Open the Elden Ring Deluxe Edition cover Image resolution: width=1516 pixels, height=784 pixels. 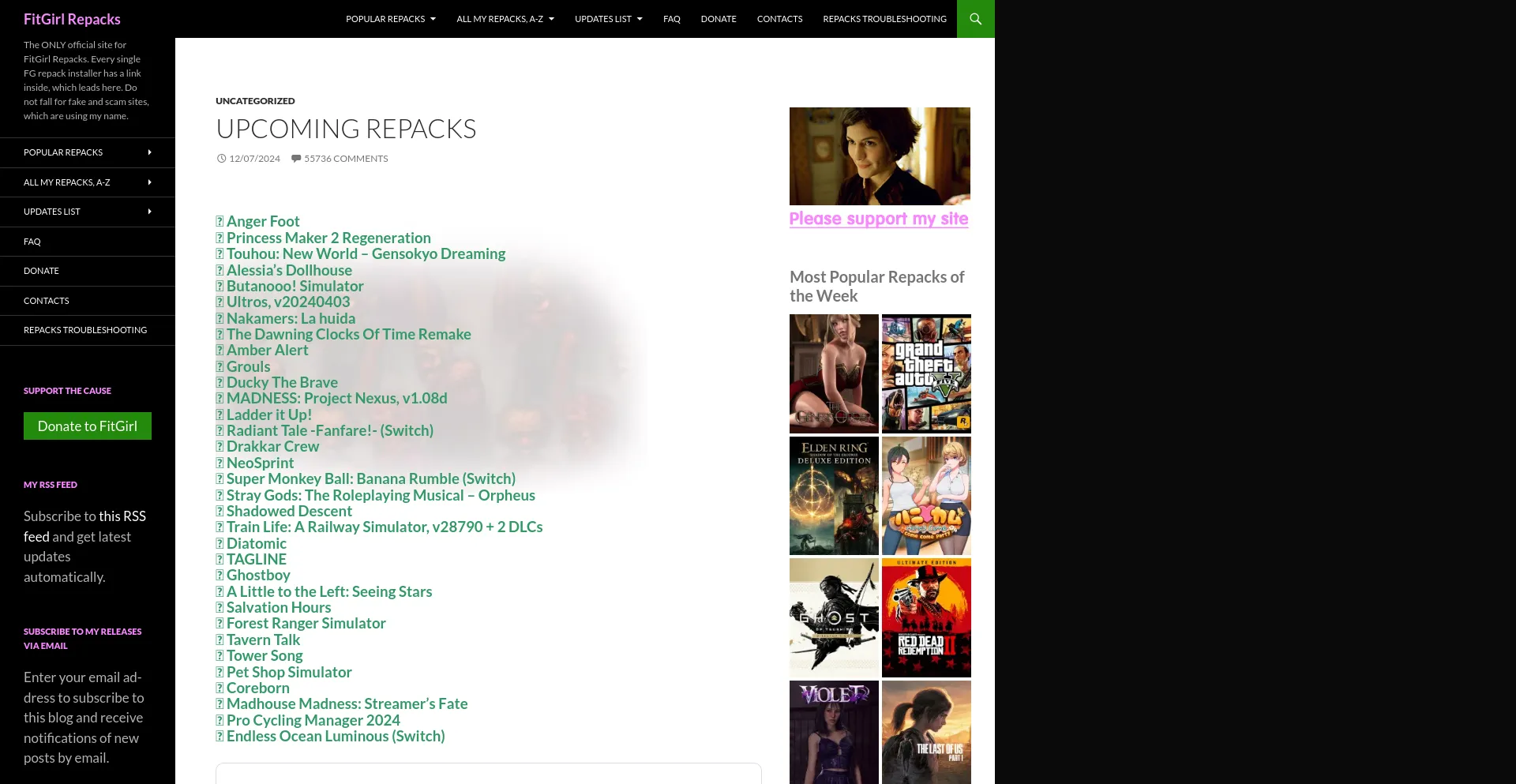834,496
